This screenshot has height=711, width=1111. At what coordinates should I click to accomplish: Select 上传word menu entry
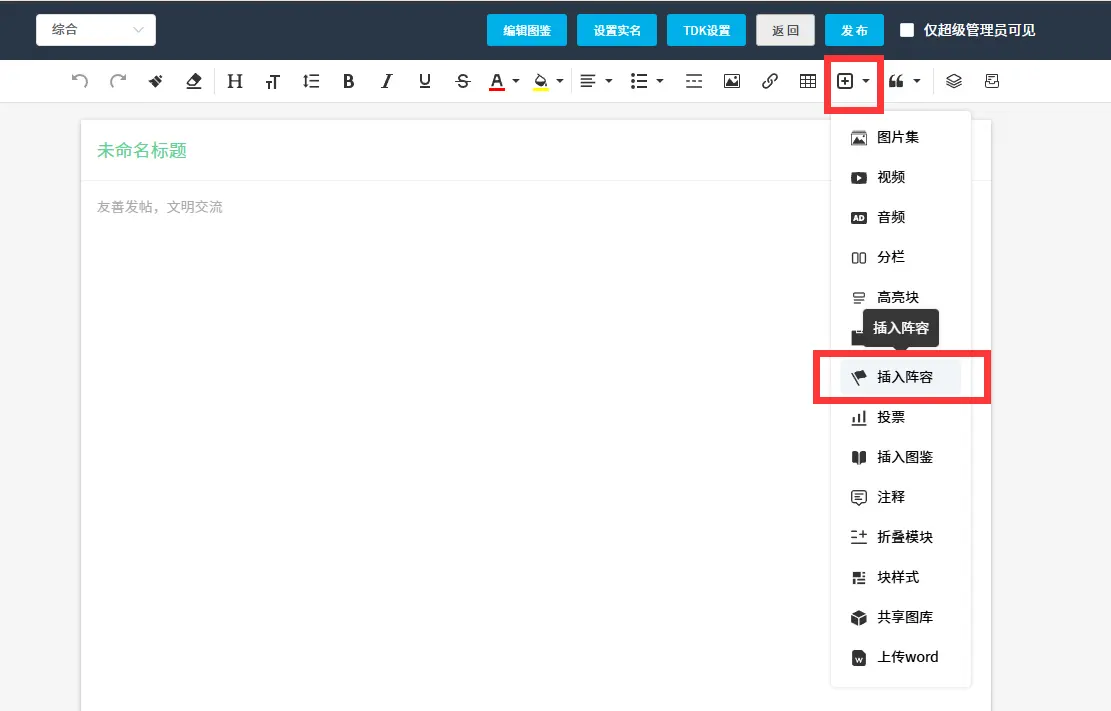pos(907,657)
